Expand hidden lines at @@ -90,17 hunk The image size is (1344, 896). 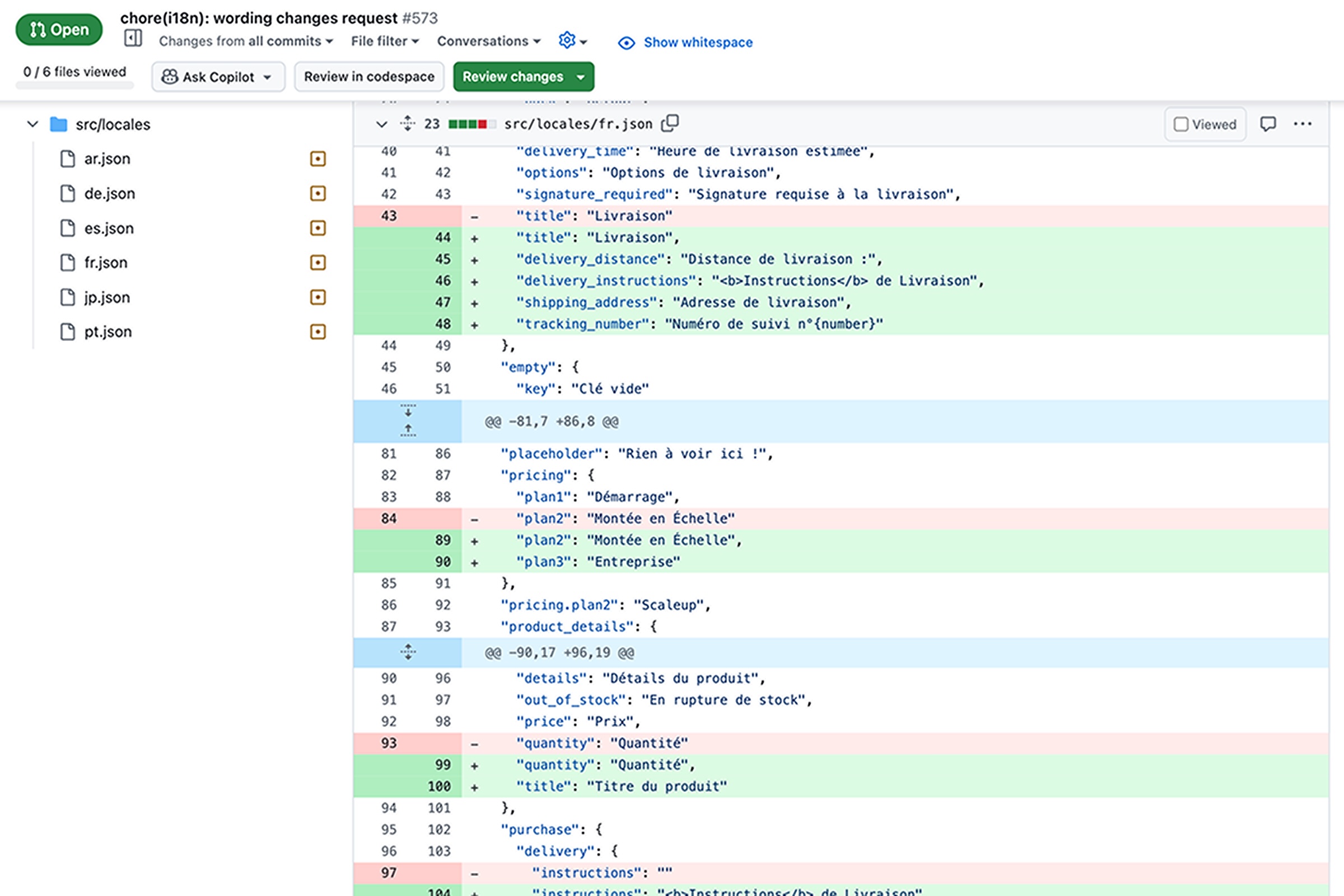coord(408,652)
